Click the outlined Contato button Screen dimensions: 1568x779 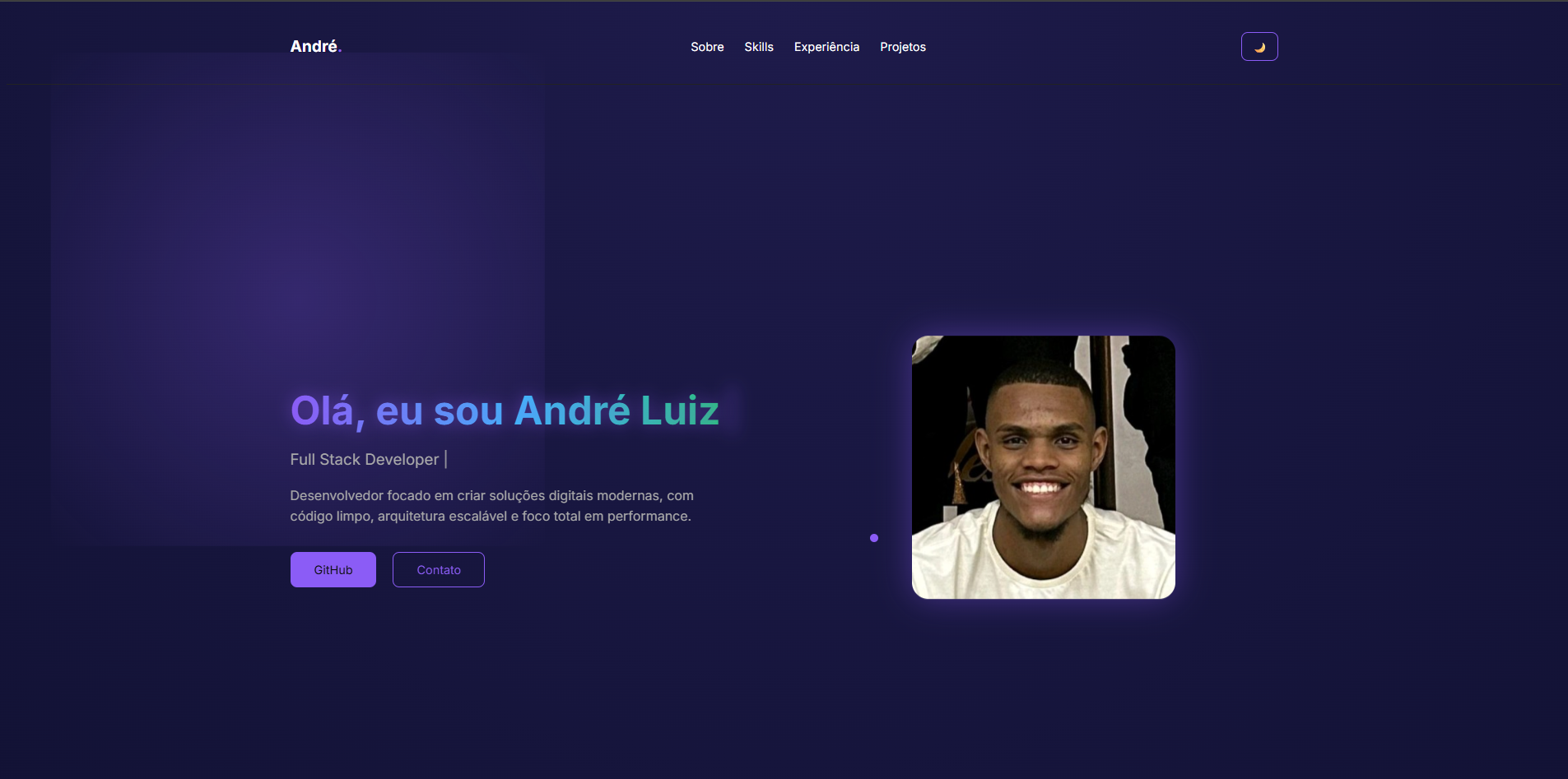click(439, 569)
